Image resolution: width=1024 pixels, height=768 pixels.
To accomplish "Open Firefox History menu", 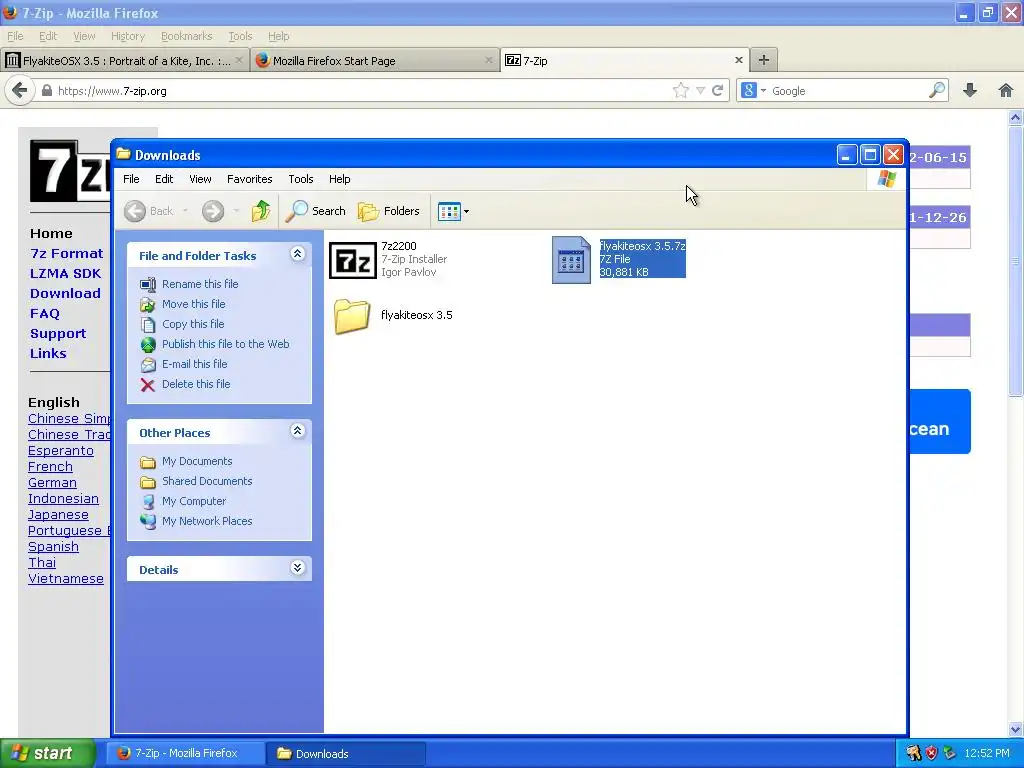I will coord(127,36).
